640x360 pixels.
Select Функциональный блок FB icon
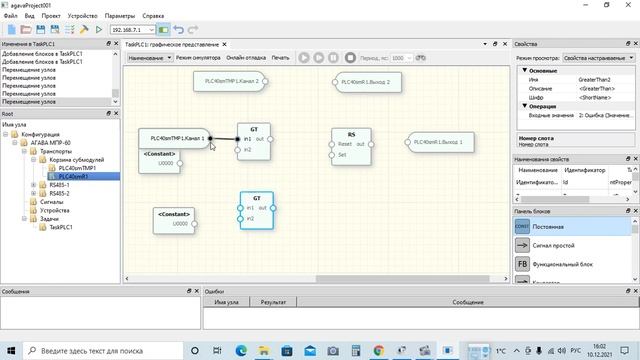tap(522, 264)
